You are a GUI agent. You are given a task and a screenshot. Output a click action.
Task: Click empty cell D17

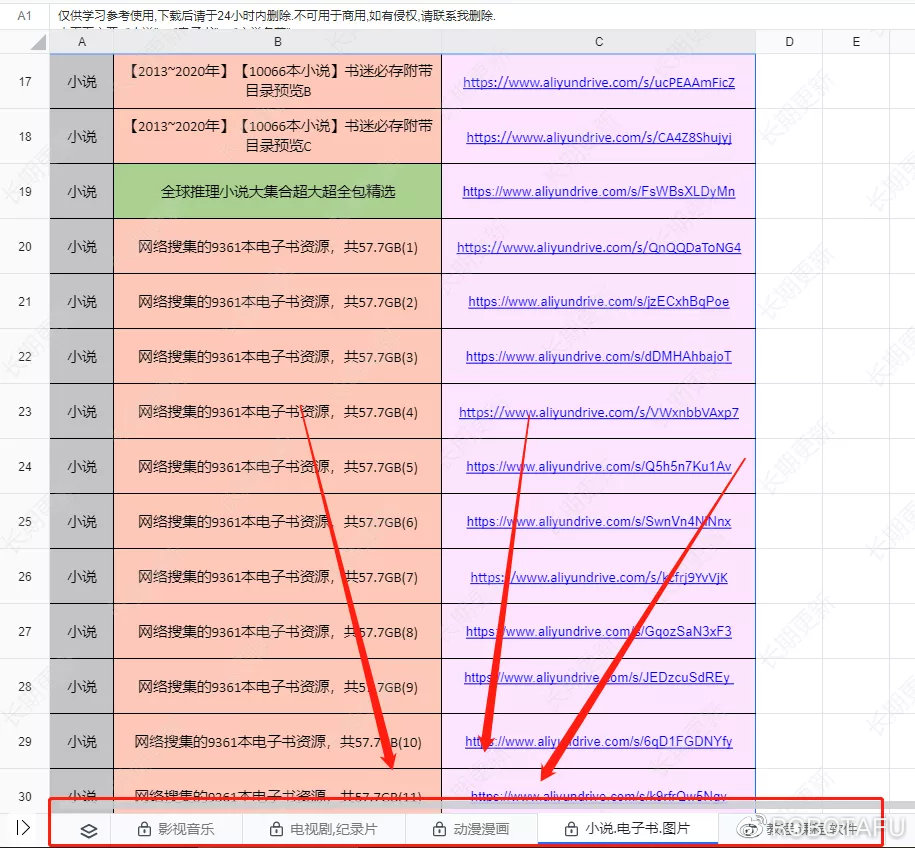pos(789,82)
